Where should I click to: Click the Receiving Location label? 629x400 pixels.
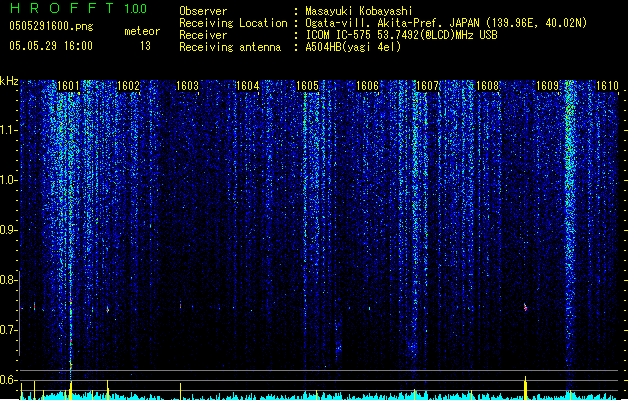tap(233, 23)
